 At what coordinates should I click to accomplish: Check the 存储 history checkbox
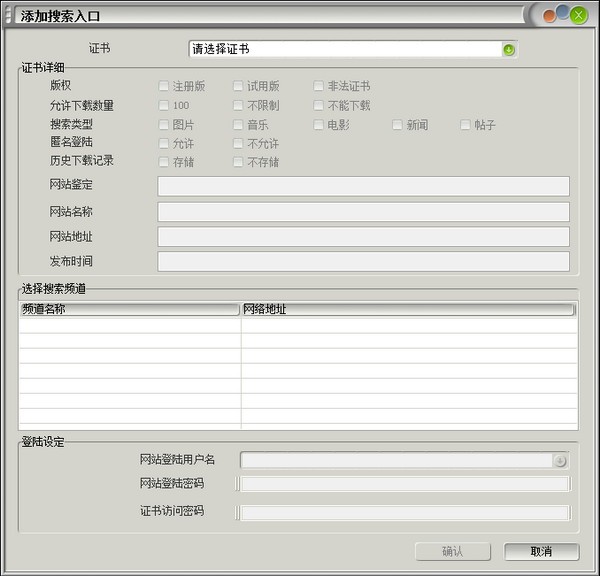click(x=163, y=162)
